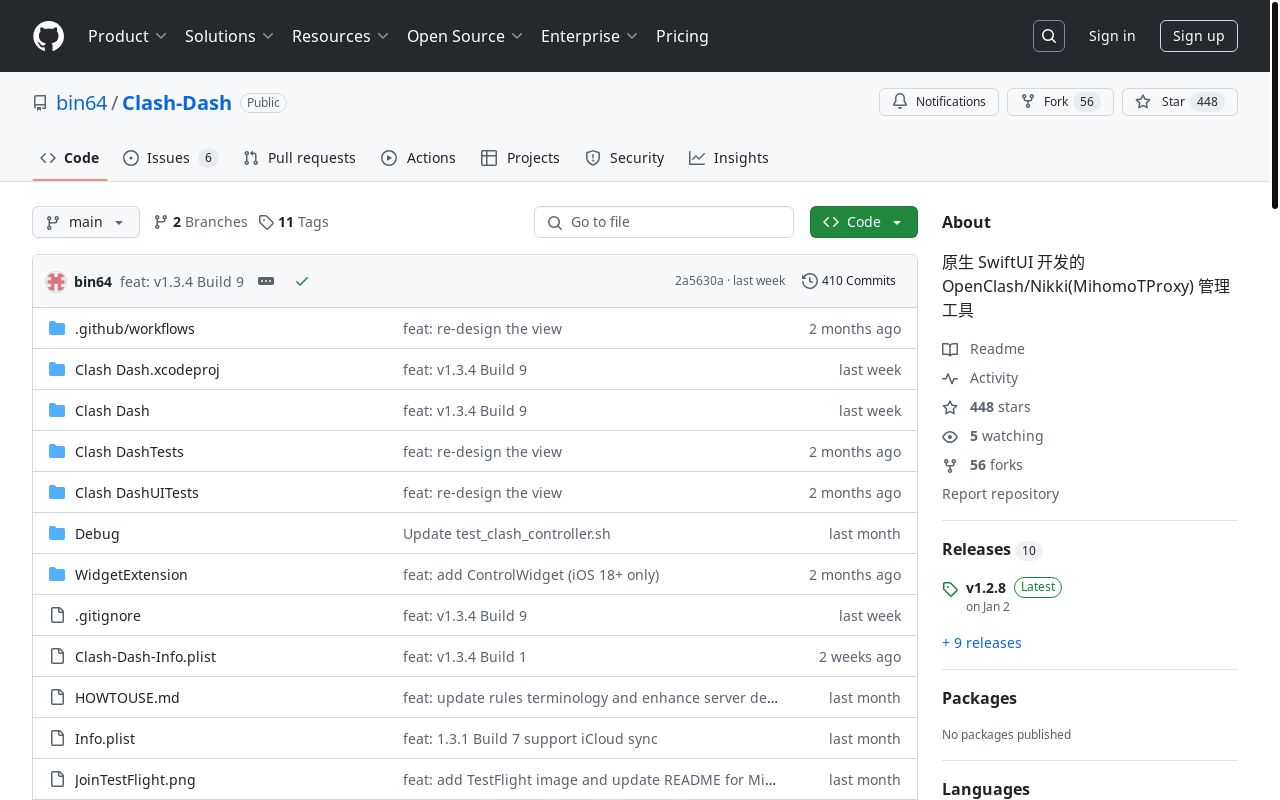Screen dimensions: 1280x800
Task: Click the Notifications bell button
Action: coord(938,102)
